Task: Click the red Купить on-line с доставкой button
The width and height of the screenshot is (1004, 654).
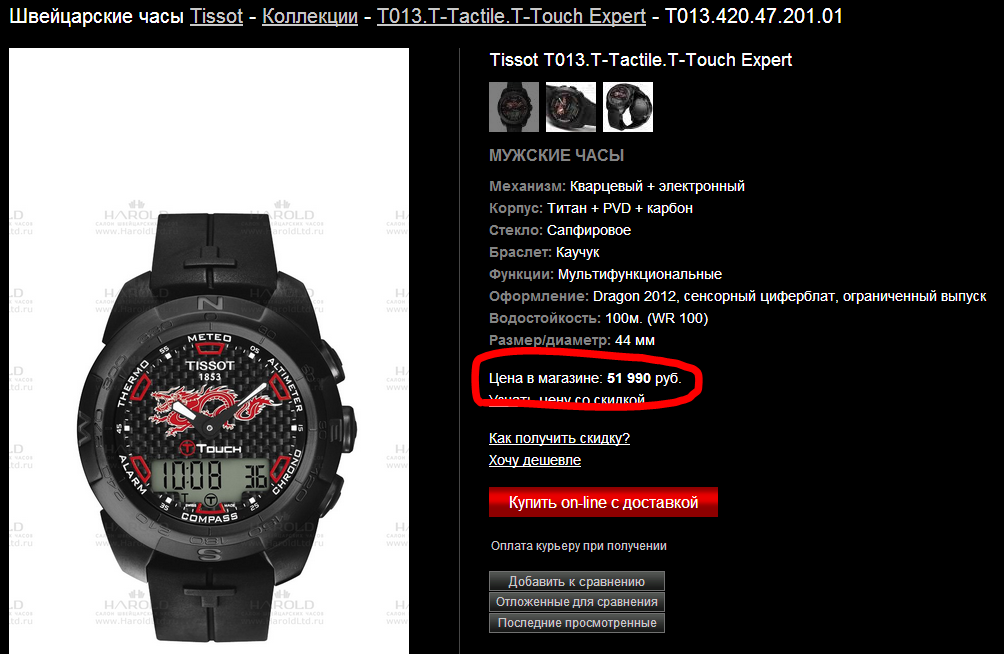Action: tap(603, 502)
